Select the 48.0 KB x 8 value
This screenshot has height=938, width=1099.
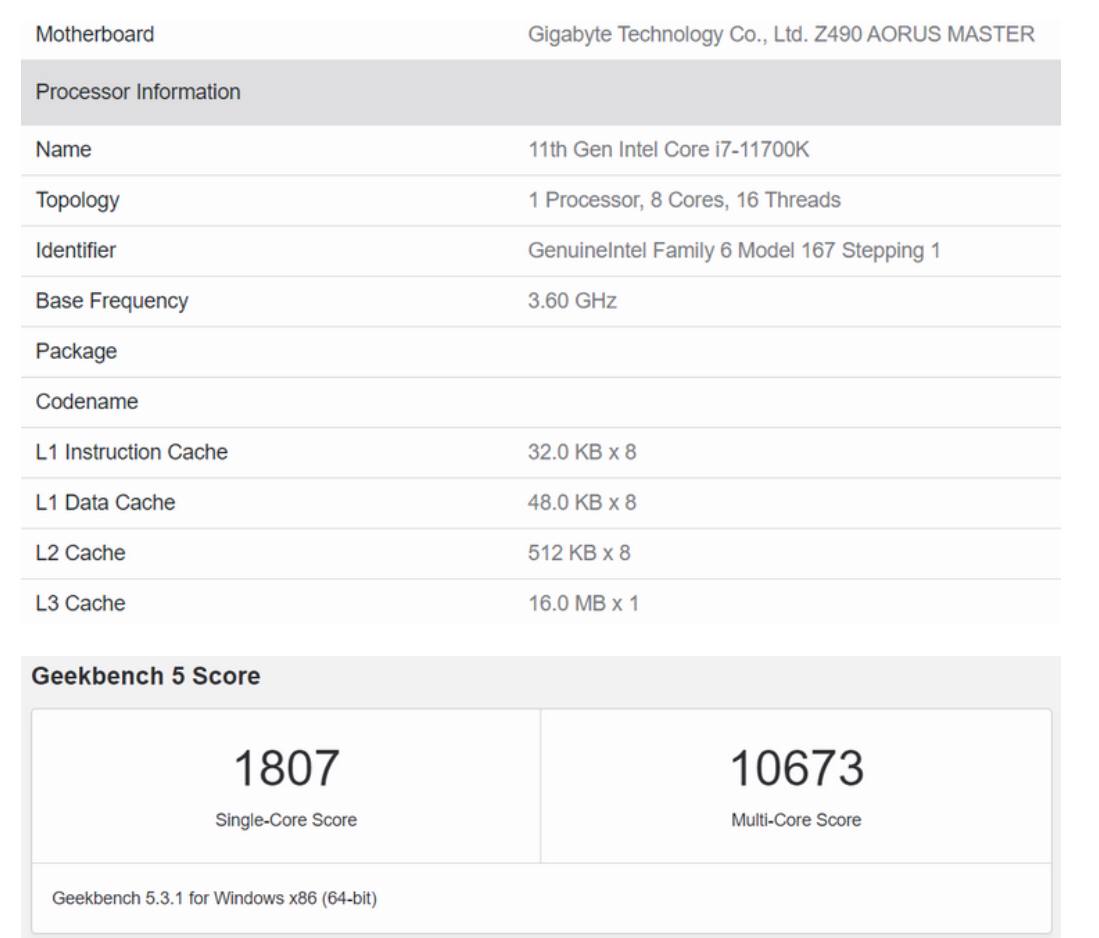point(582,503)
